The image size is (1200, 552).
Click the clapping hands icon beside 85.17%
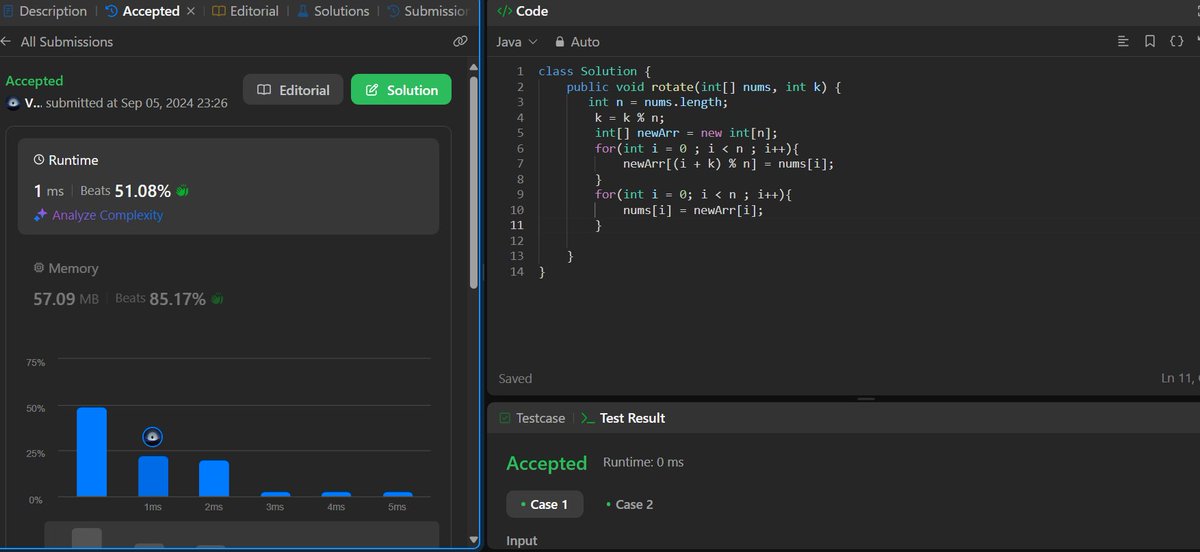click(x=216, y=299)
